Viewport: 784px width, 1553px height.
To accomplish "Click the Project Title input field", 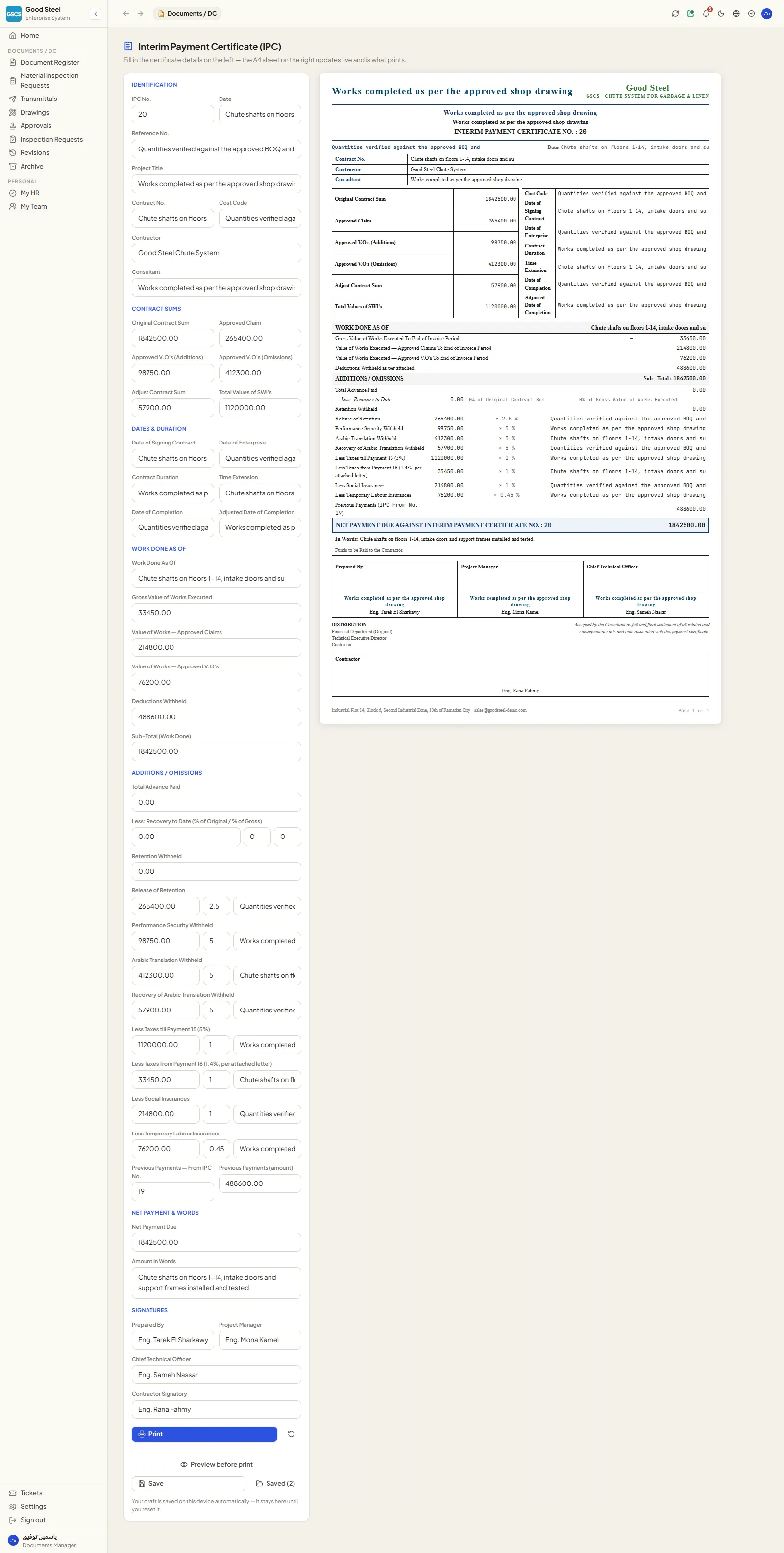I will (x=217, y=184).
